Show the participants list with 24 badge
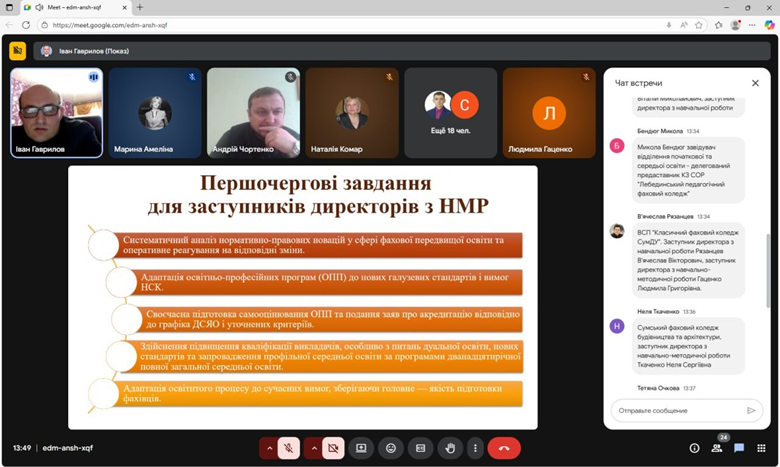The width and height of the screenshot is (780, 467). 717,448
